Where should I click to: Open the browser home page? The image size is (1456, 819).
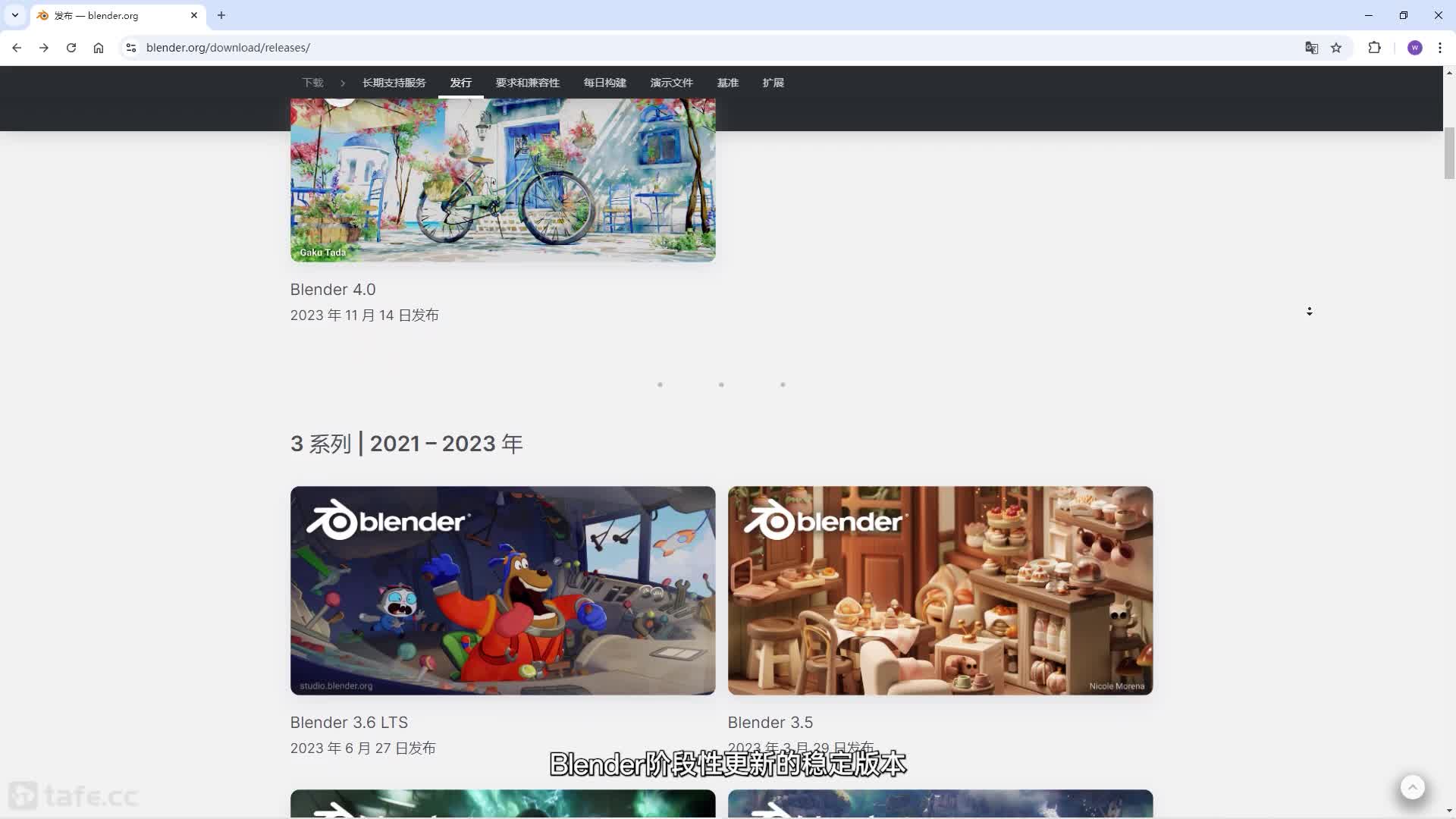tap(99, 48)
